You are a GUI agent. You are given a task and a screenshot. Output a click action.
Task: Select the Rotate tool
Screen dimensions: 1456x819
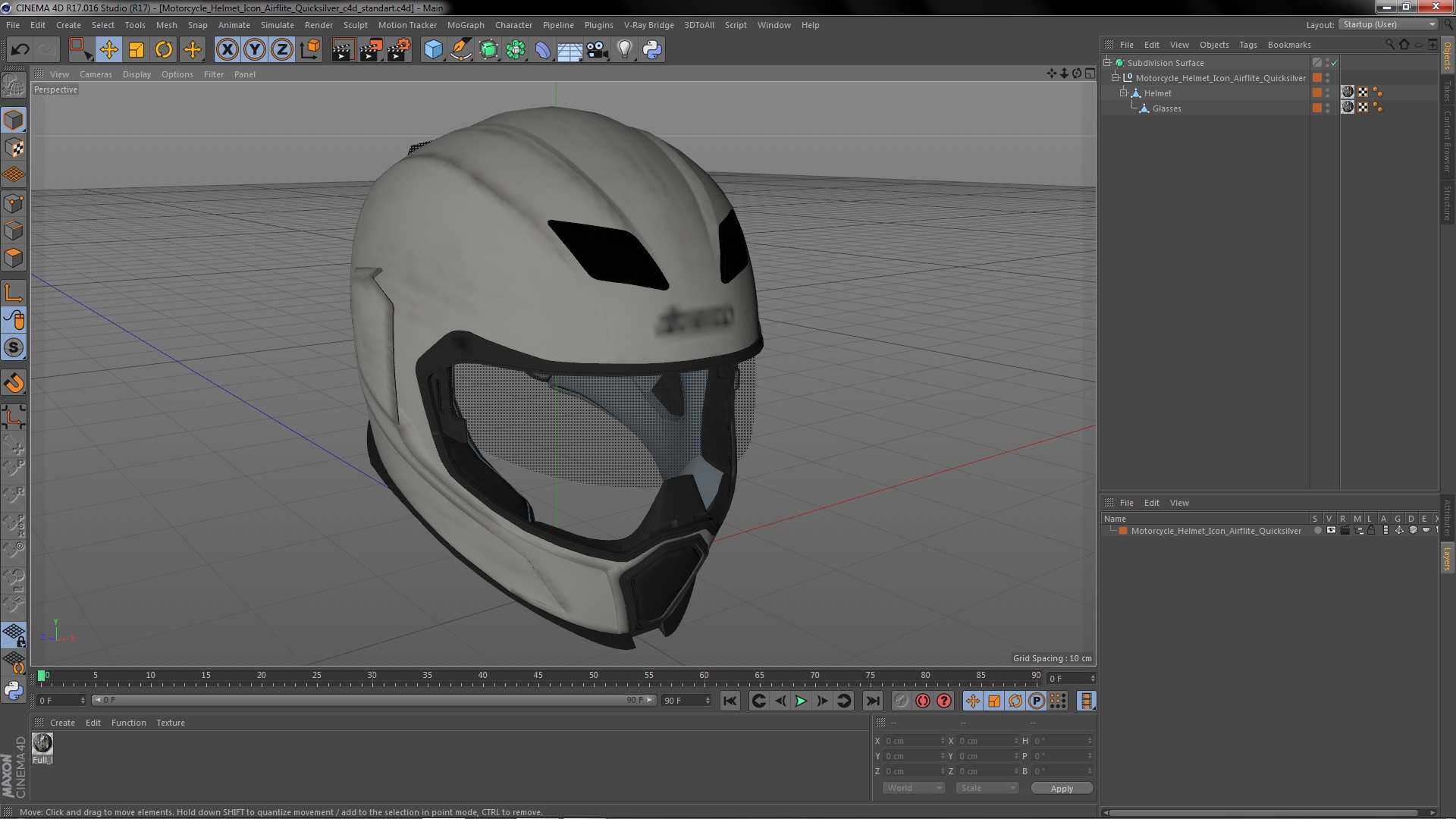pos(164,50)
